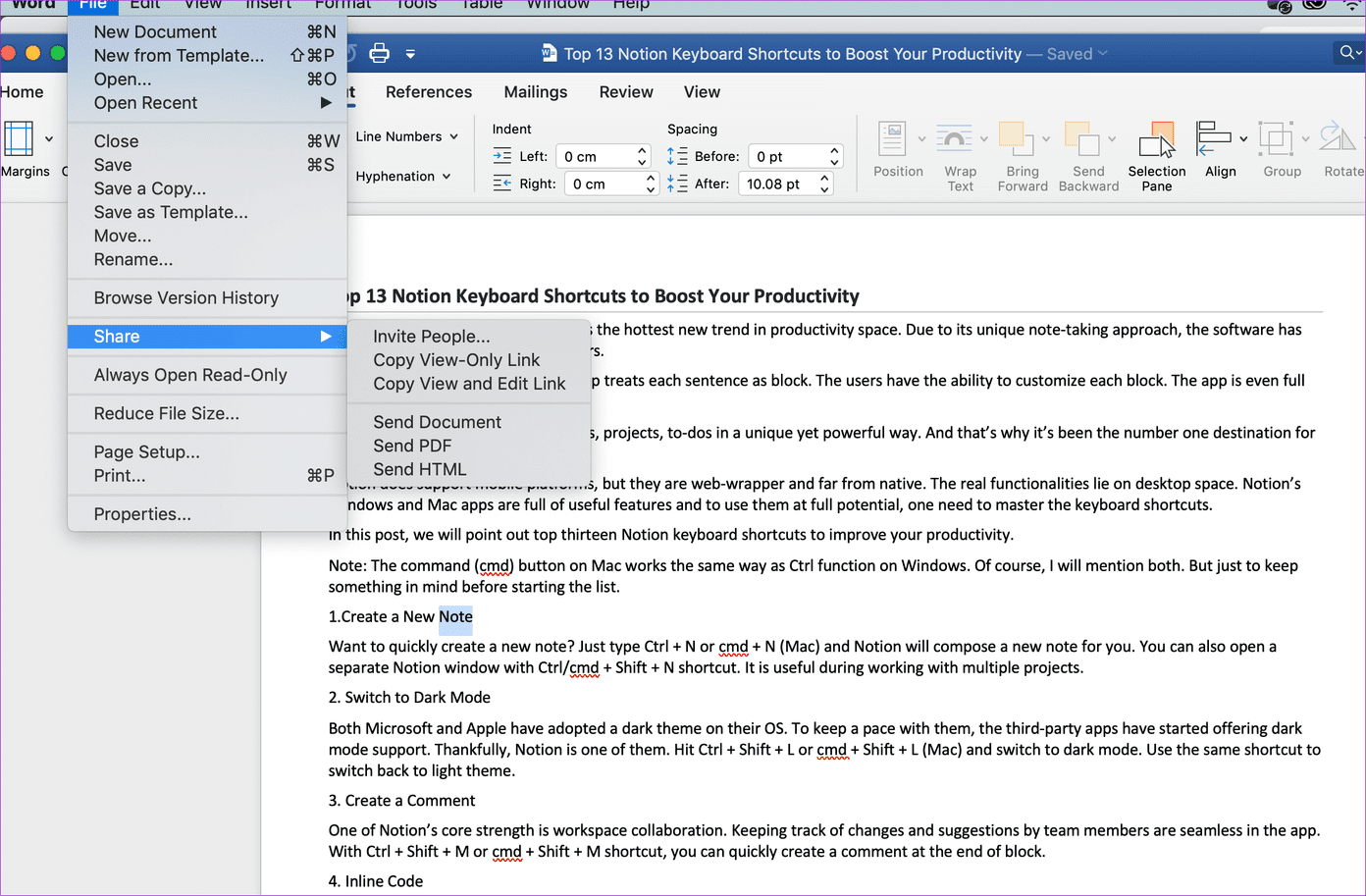Click the Indent Left value field

[596, 156]
